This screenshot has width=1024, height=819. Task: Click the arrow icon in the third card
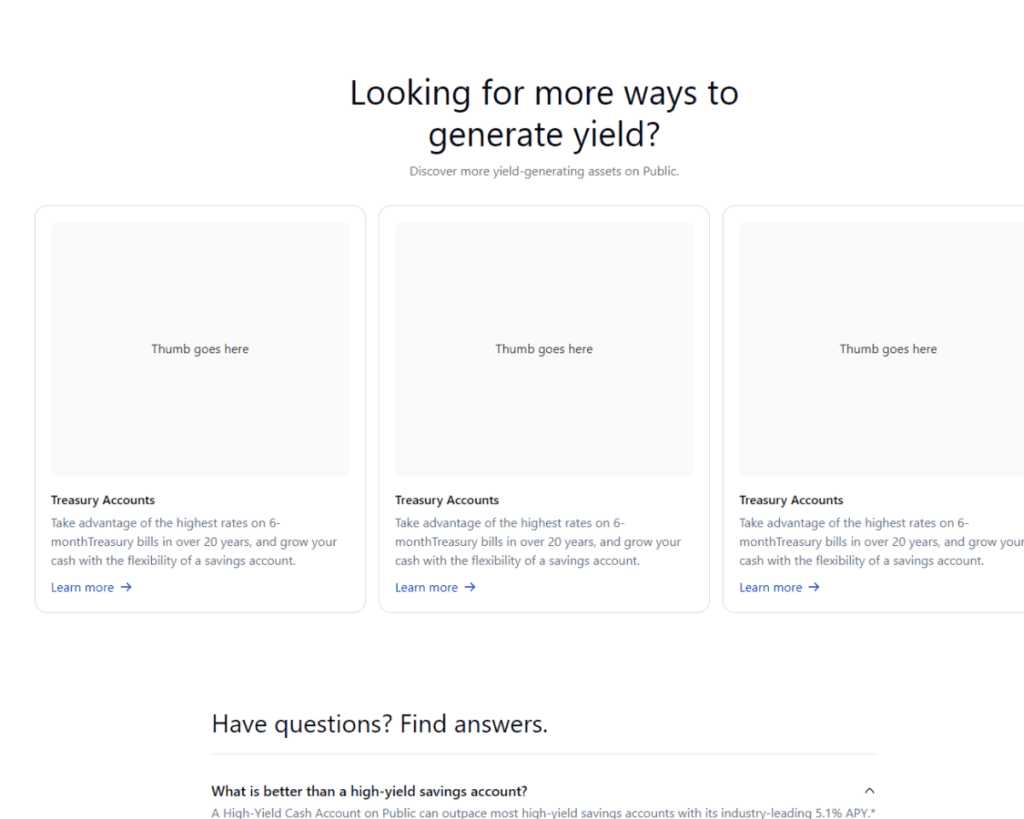pos(814,587)
